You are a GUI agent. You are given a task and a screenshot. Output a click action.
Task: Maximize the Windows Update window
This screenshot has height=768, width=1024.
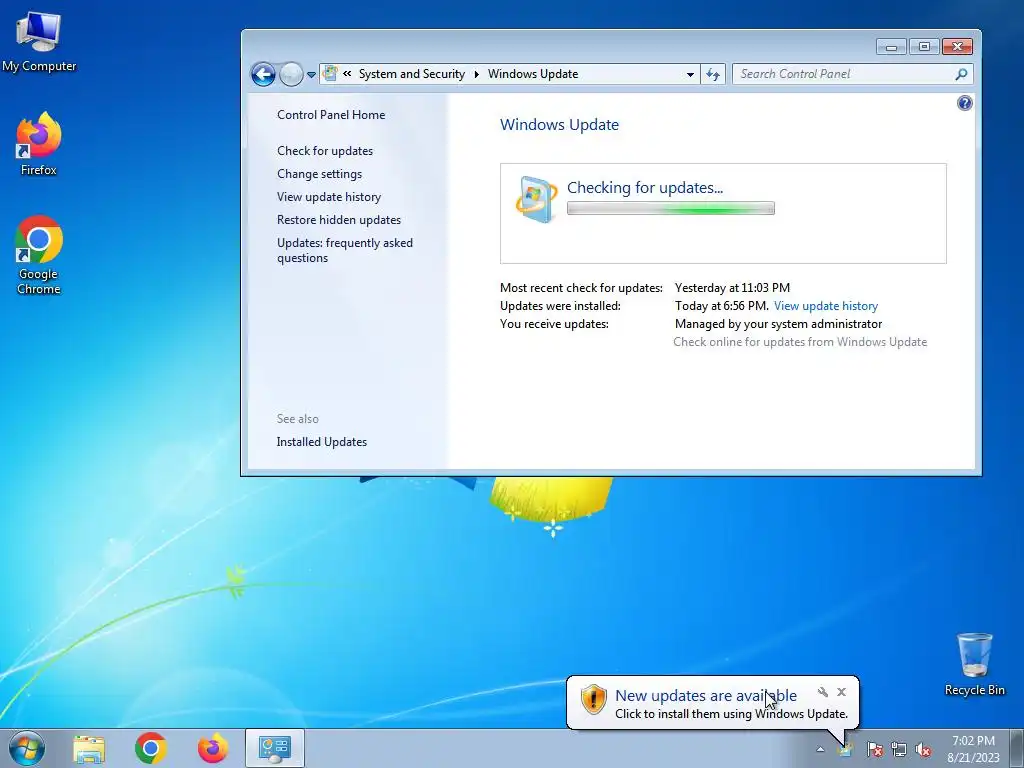point(923,47)
